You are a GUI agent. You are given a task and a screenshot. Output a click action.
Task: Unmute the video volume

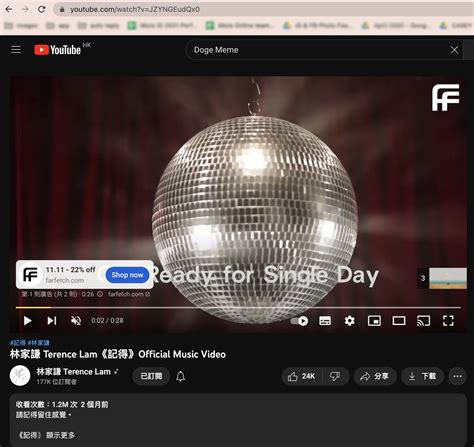click(76, 321)
